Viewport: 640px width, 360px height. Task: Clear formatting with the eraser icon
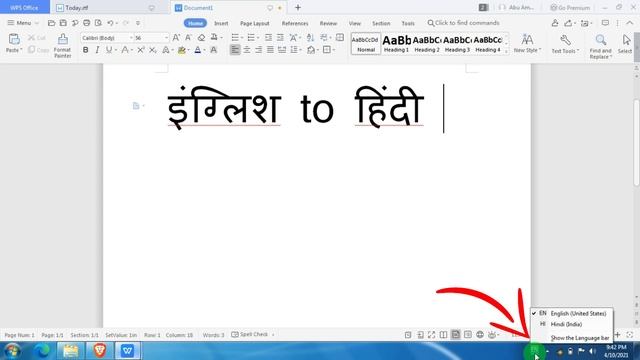[x=201, y=38]
